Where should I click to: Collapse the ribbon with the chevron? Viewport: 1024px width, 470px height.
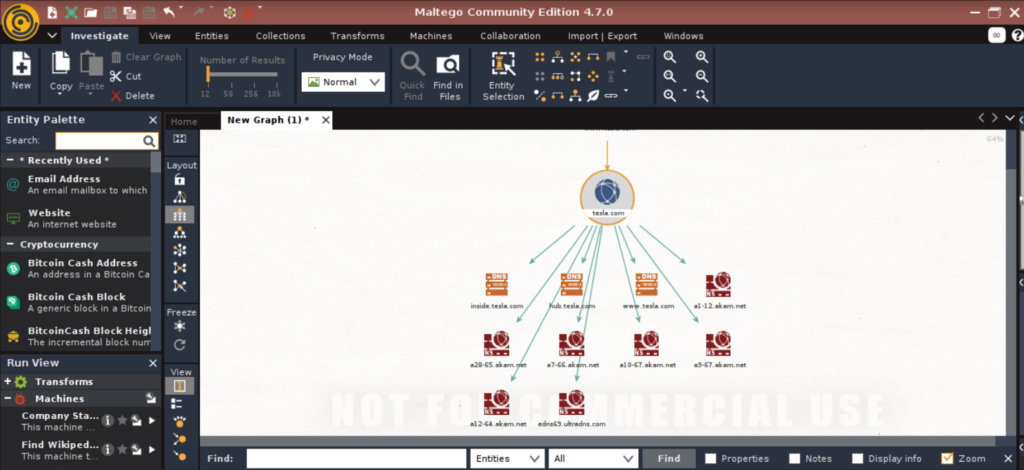click(x=52, y=36)
